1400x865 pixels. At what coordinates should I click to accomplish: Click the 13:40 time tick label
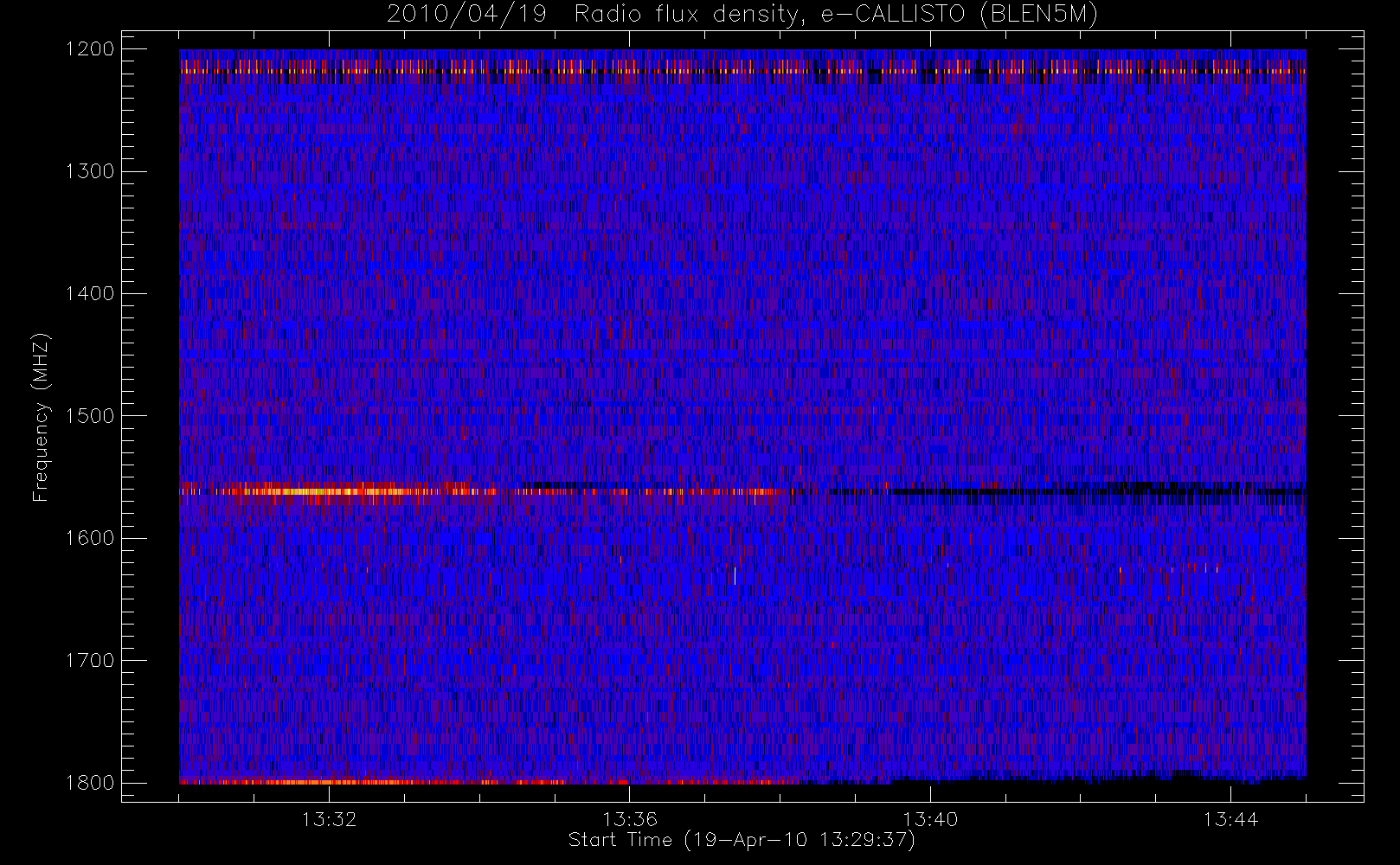(930, 819)
